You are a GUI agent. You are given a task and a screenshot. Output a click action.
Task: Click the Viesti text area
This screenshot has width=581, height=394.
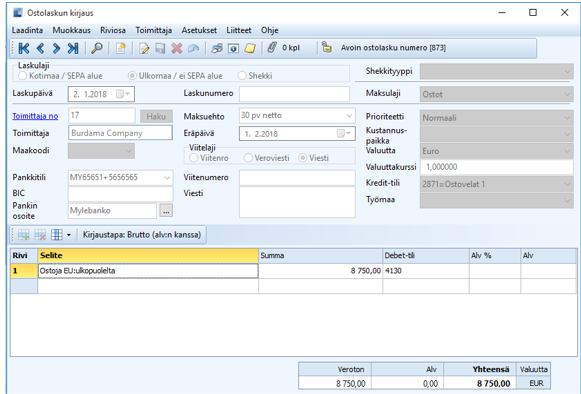click(297, 202)
